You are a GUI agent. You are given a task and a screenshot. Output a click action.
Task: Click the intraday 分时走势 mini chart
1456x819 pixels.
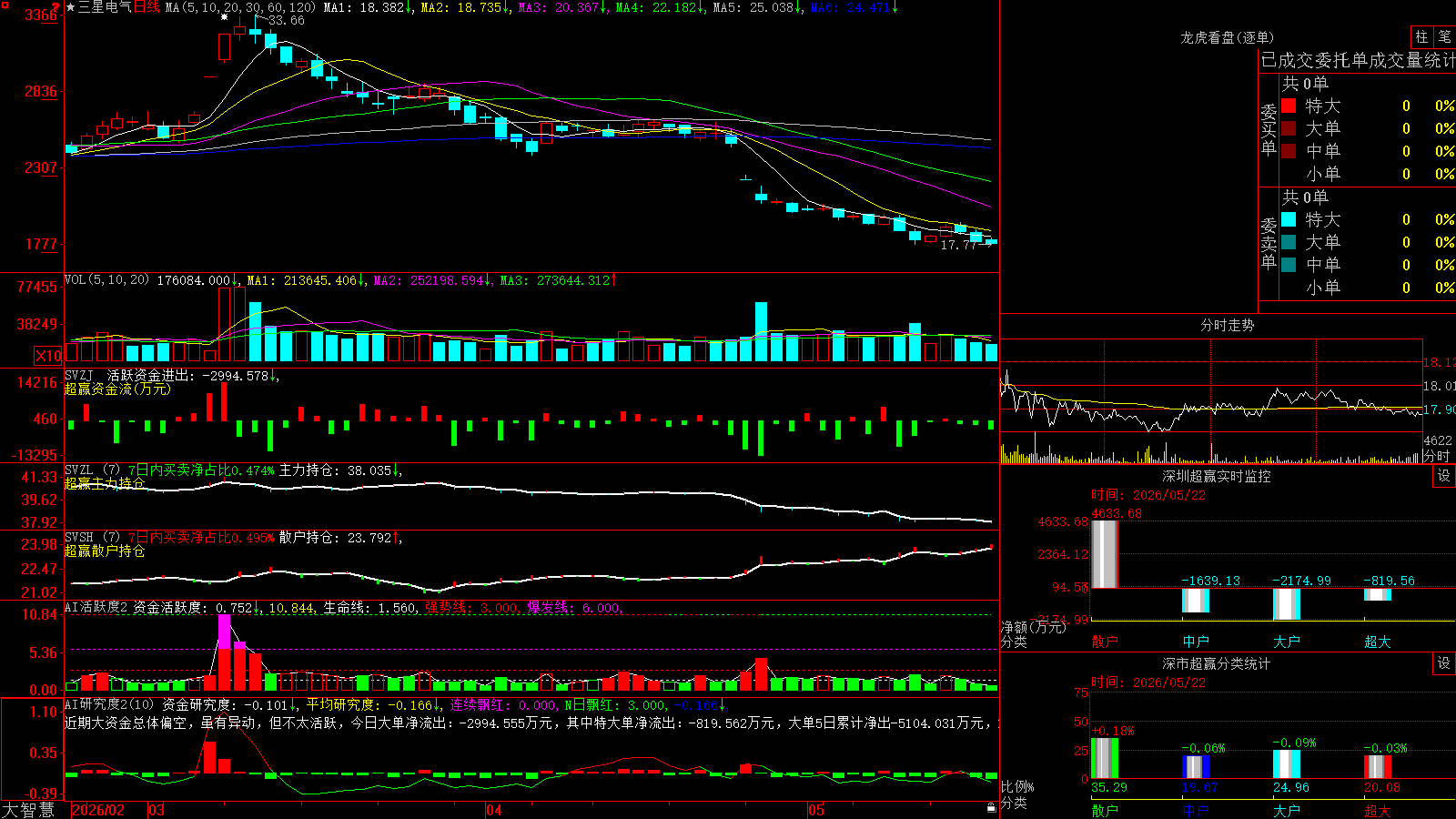coord(1211,401)
